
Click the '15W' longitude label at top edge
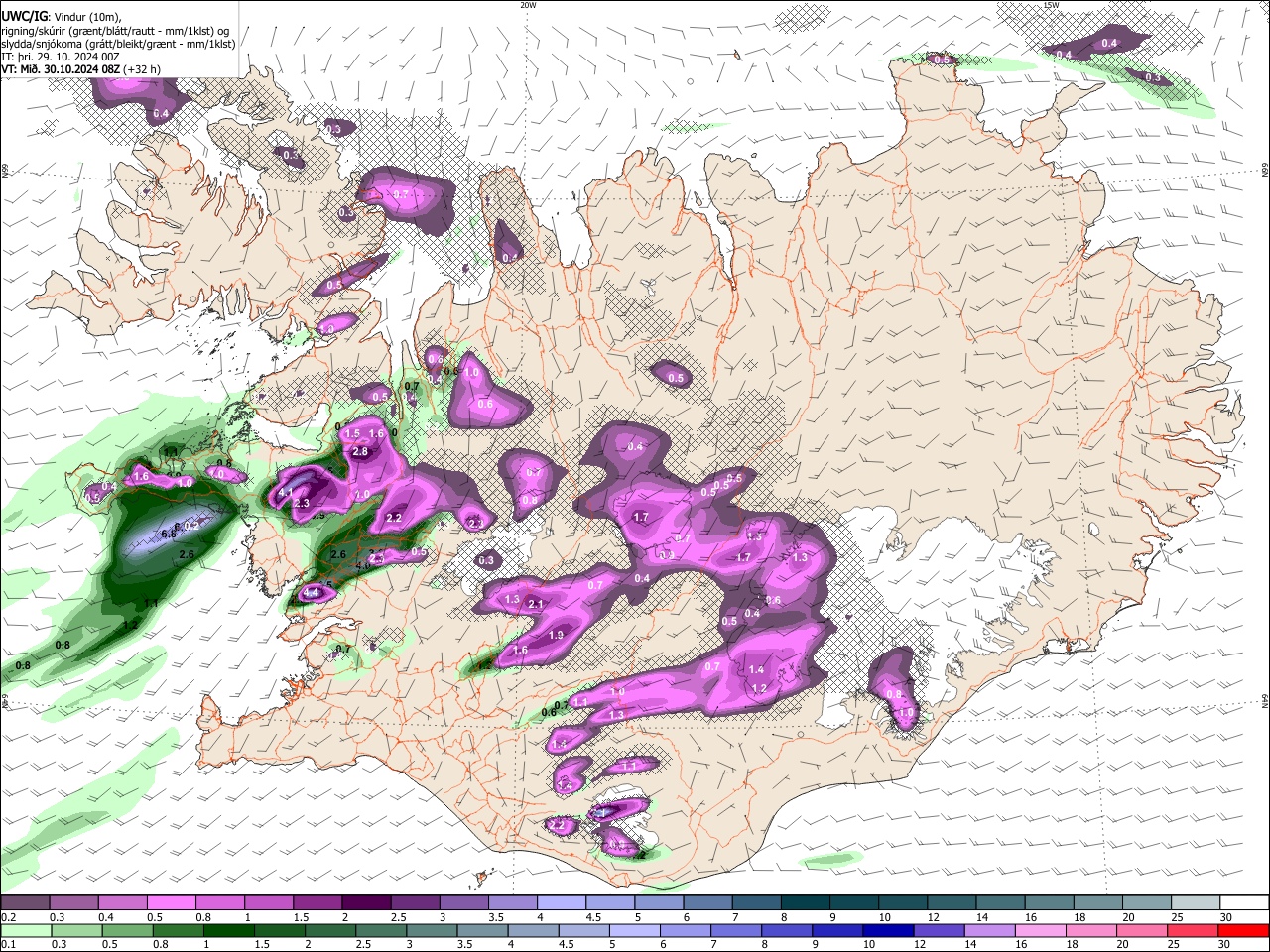coord(1051,5)
